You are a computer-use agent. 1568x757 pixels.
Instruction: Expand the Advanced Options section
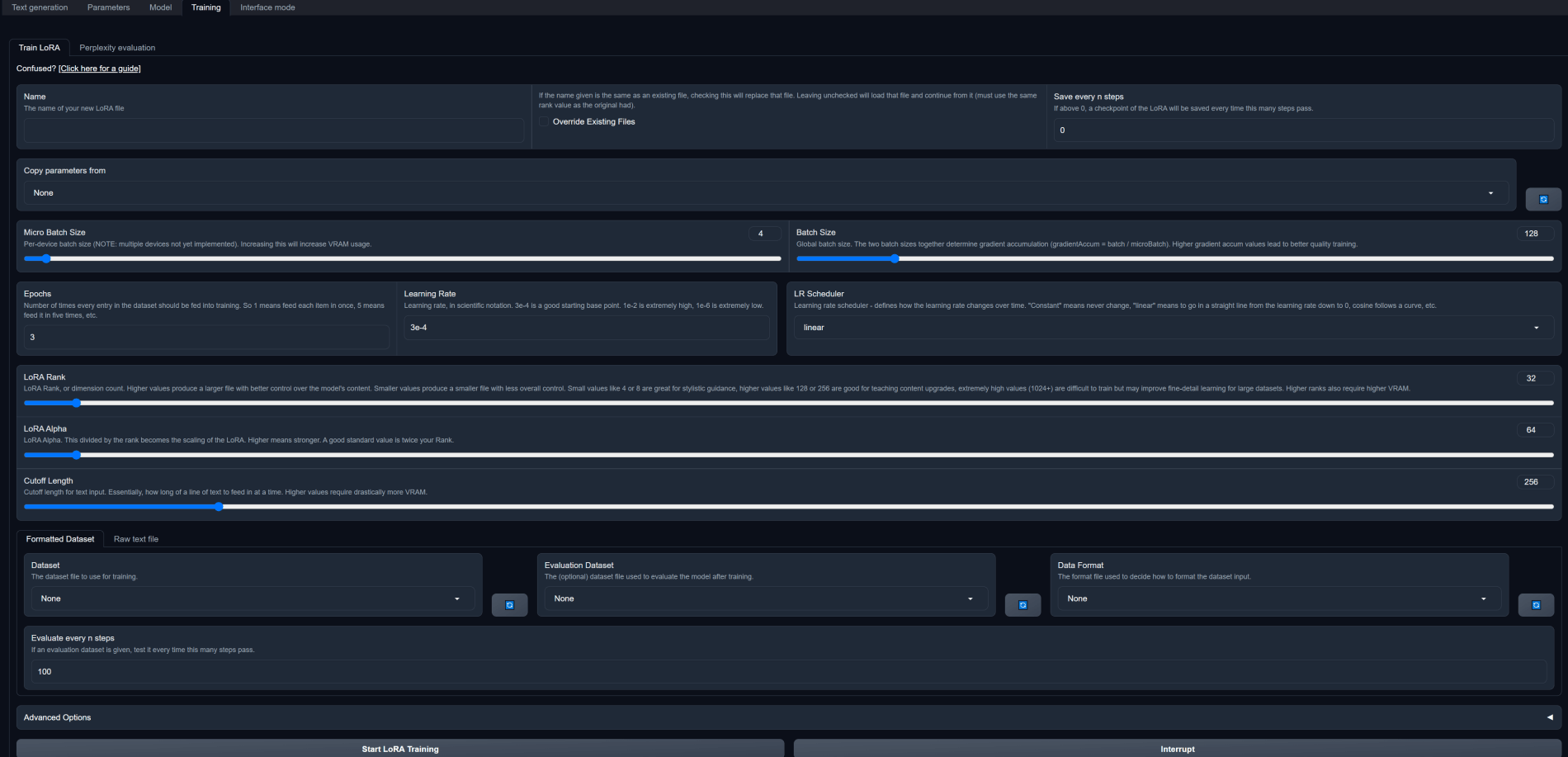(x=57, y=717)
